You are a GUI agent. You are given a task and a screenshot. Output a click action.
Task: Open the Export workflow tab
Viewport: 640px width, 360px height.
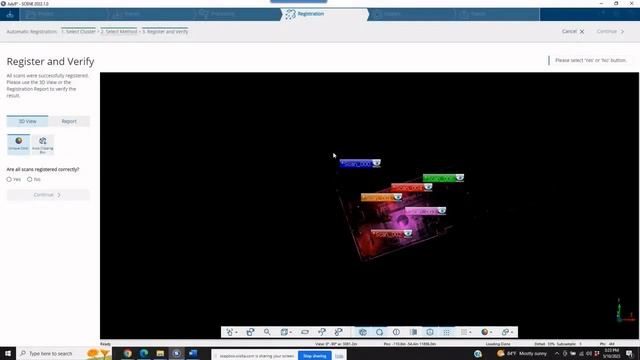coord(496,14)
